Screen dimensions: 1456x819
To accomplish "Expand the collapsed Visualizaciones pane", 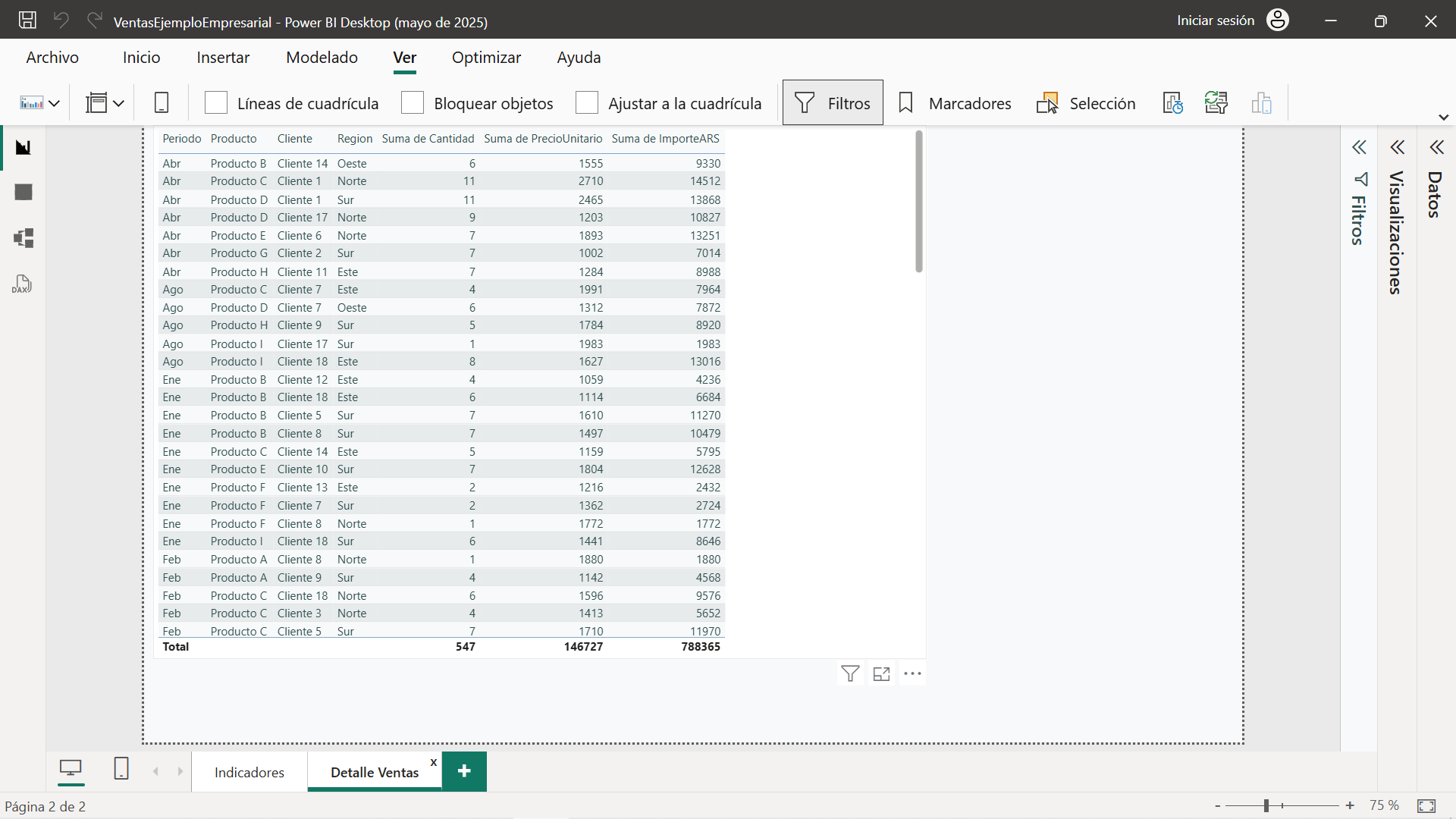I will click(1397, 147).
